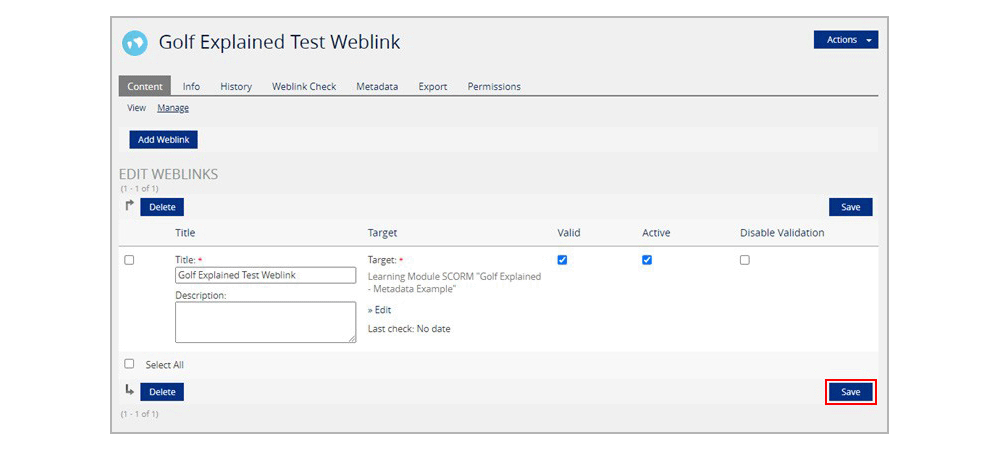
Task: Switch to the Info tab
Action: tap(191, 86)
